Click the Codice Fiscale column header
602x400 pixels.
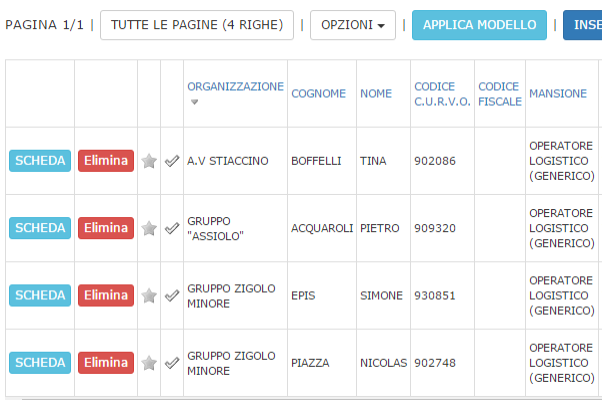coord(500,94)
